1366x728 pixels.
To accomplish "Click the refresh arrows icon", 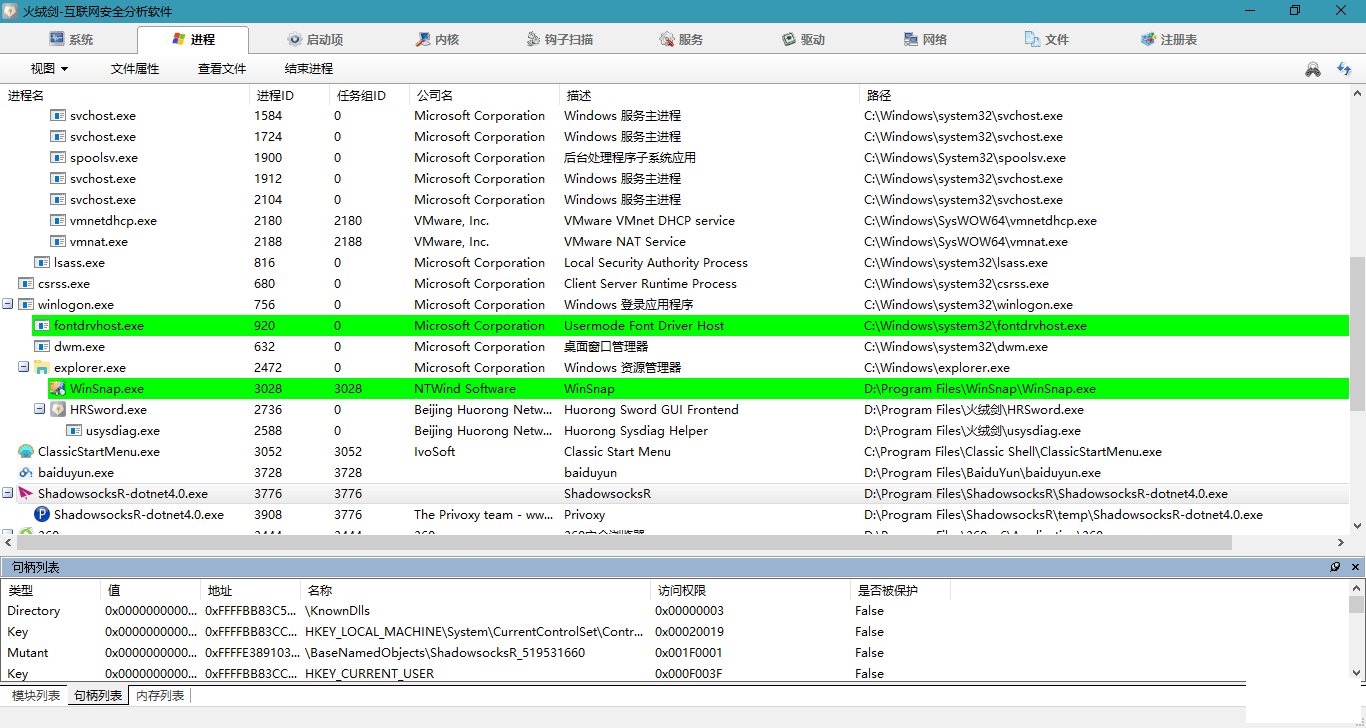I will point(1344,69).
